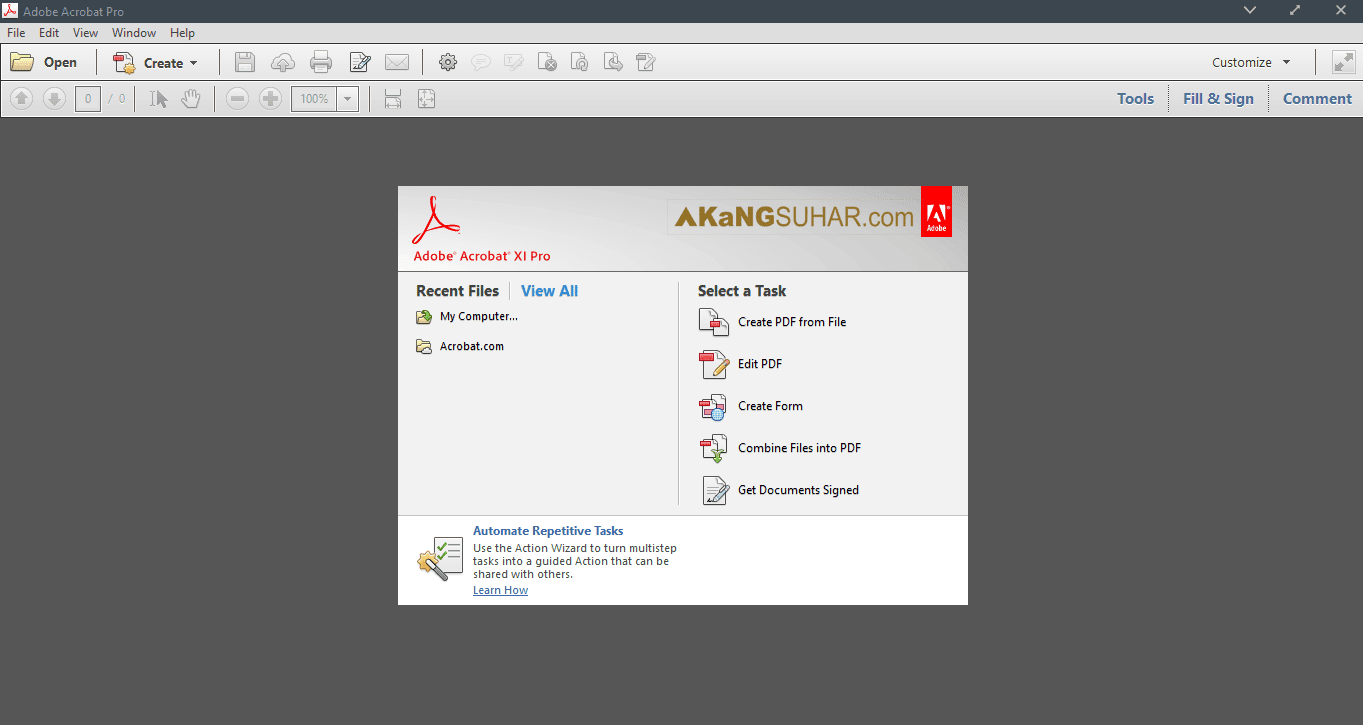Save the current file

point(244,61)
